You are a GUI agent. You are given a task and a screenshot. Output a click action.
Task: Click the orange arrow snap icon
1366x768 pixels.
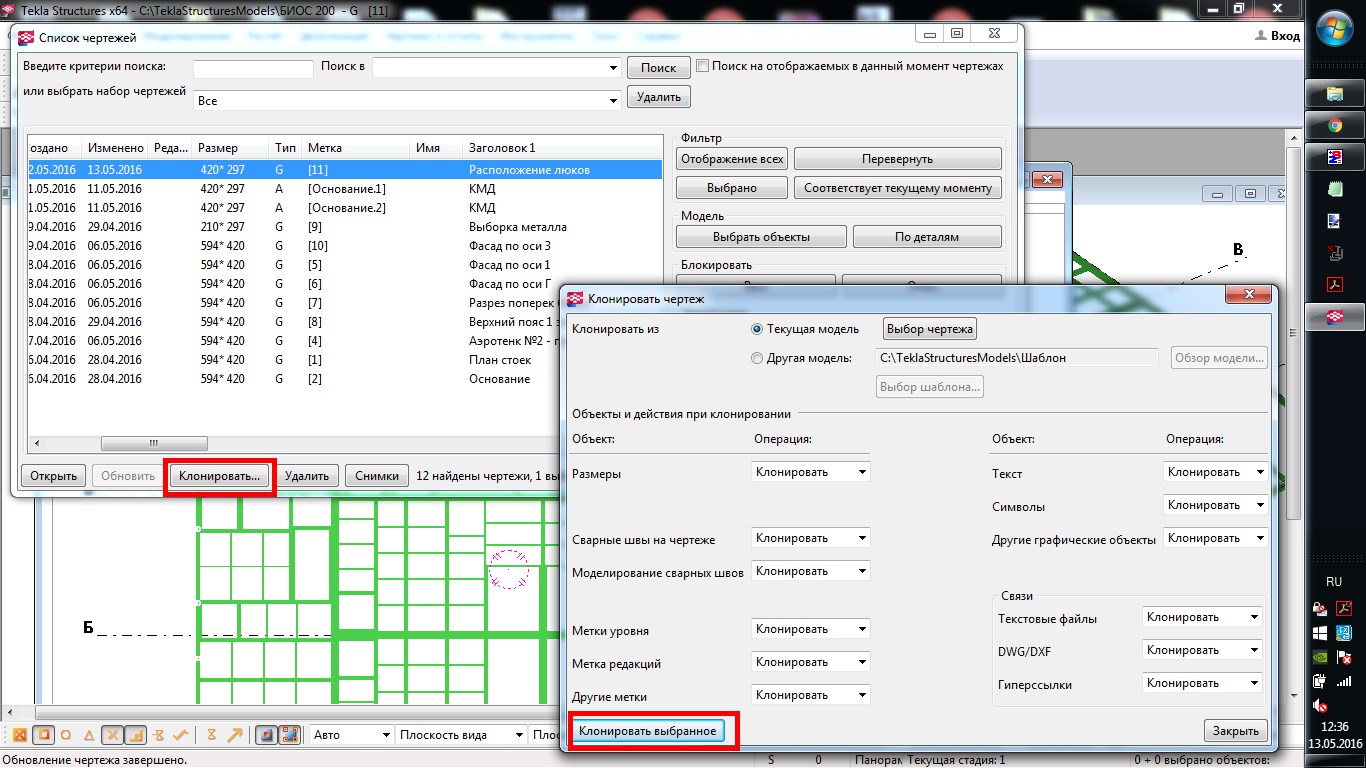(235, 735)
